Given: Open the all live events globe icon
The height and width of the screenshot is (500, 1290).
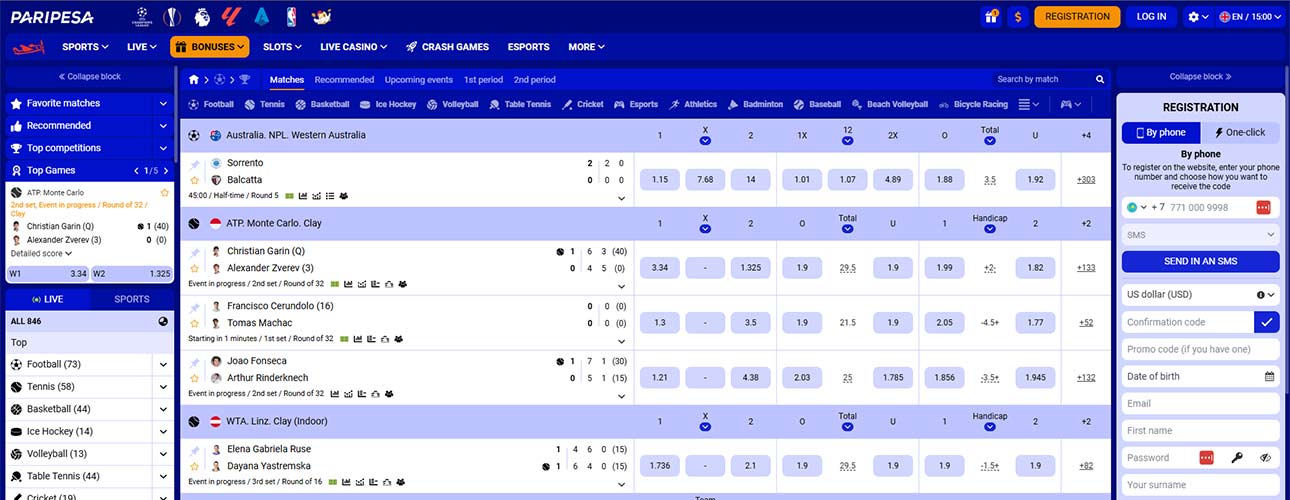Looking at the screenshot, I should point(163,321).
